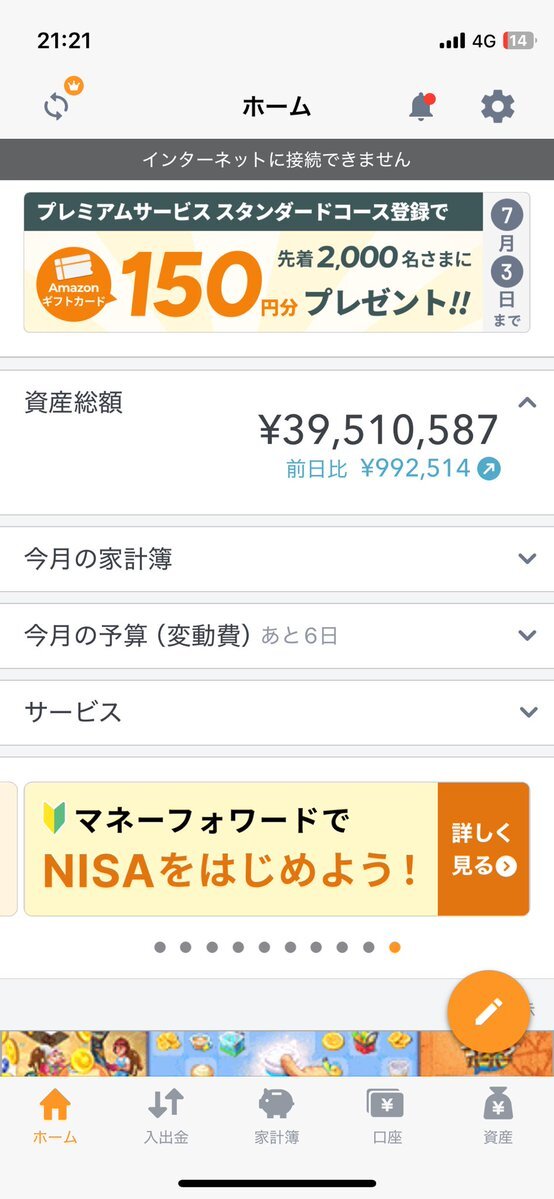Switch to the 入出金 tab
The width and height of the screenshot is (554, 1199).
pyautogui.click(x=165, y=1116)
